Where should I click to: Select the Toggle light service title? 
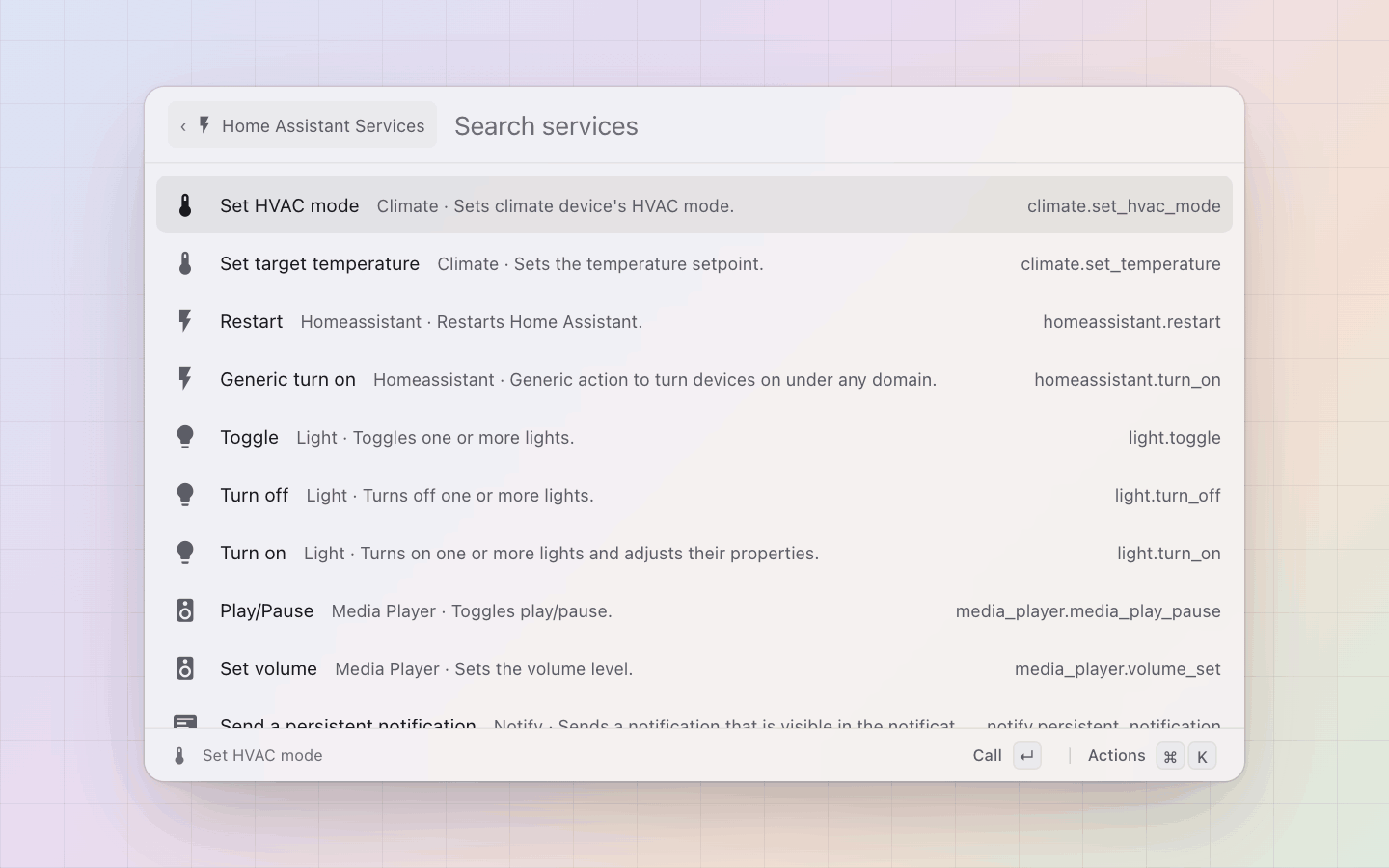(249, 437)
